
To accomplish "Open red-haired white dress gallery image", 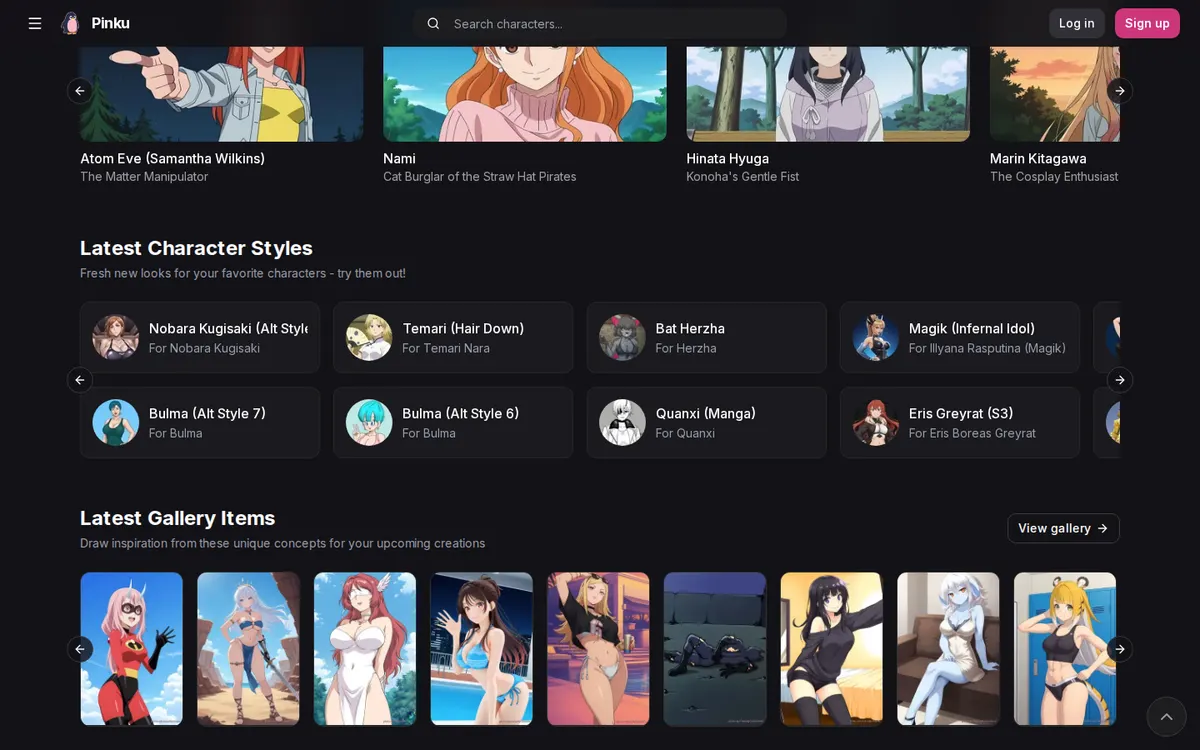I will point(365,649).
